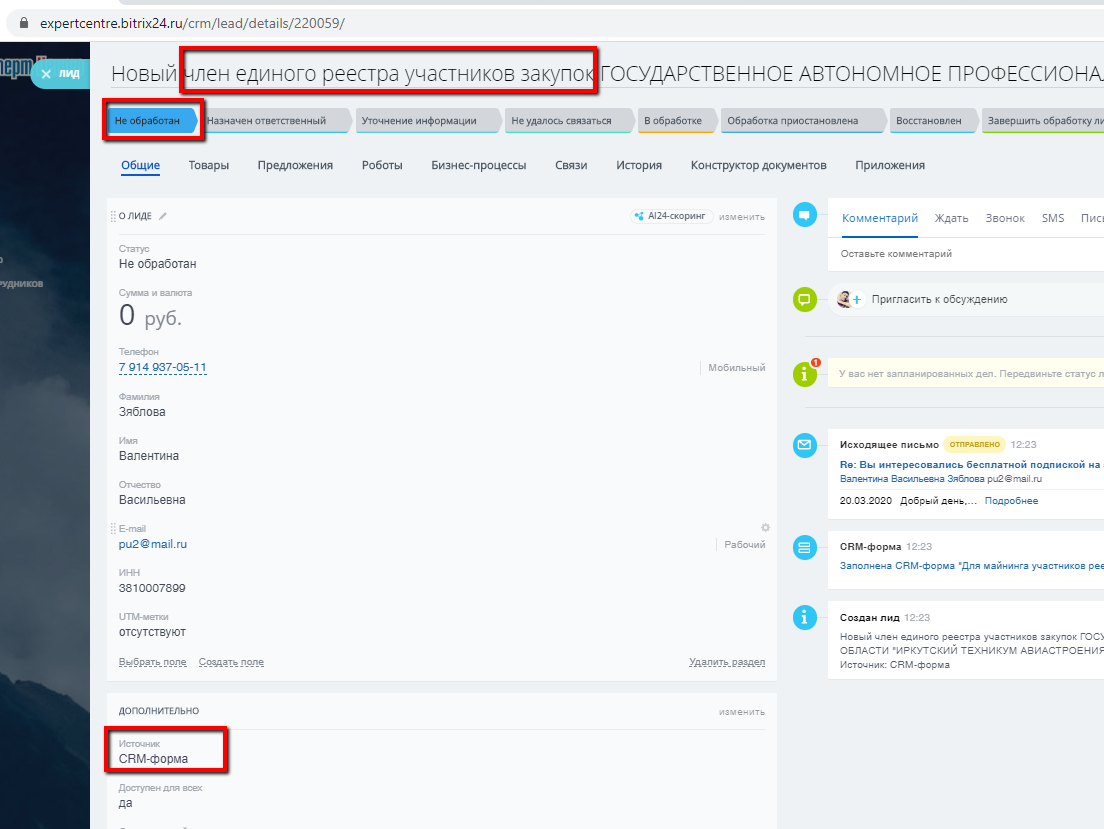The image size is (1104, 829).
Task: Open the Бизнес-процессы tab
Action: [x=479, y=166]
